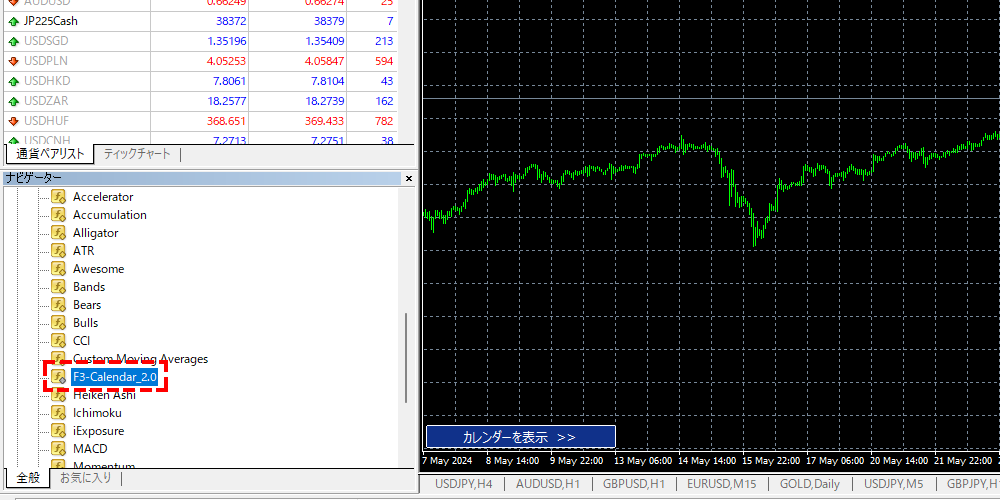Click the MACD indicator icon
Image resolution: width=1000 pixels, height=500 pixels.
59,449
